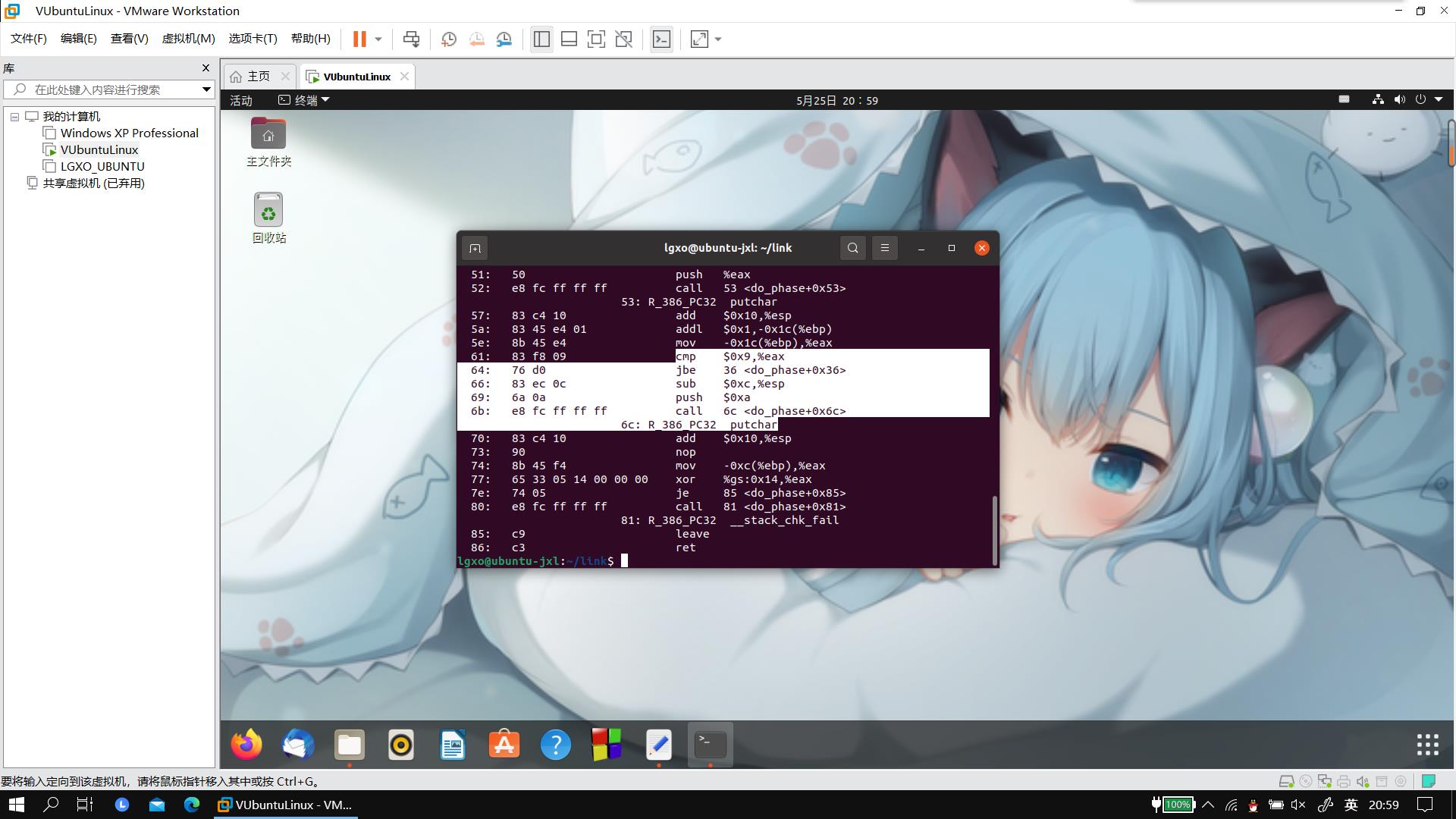Toggle the library sidebar view
This screenshot has height=819, width=1456.
[x=541, y=39]
